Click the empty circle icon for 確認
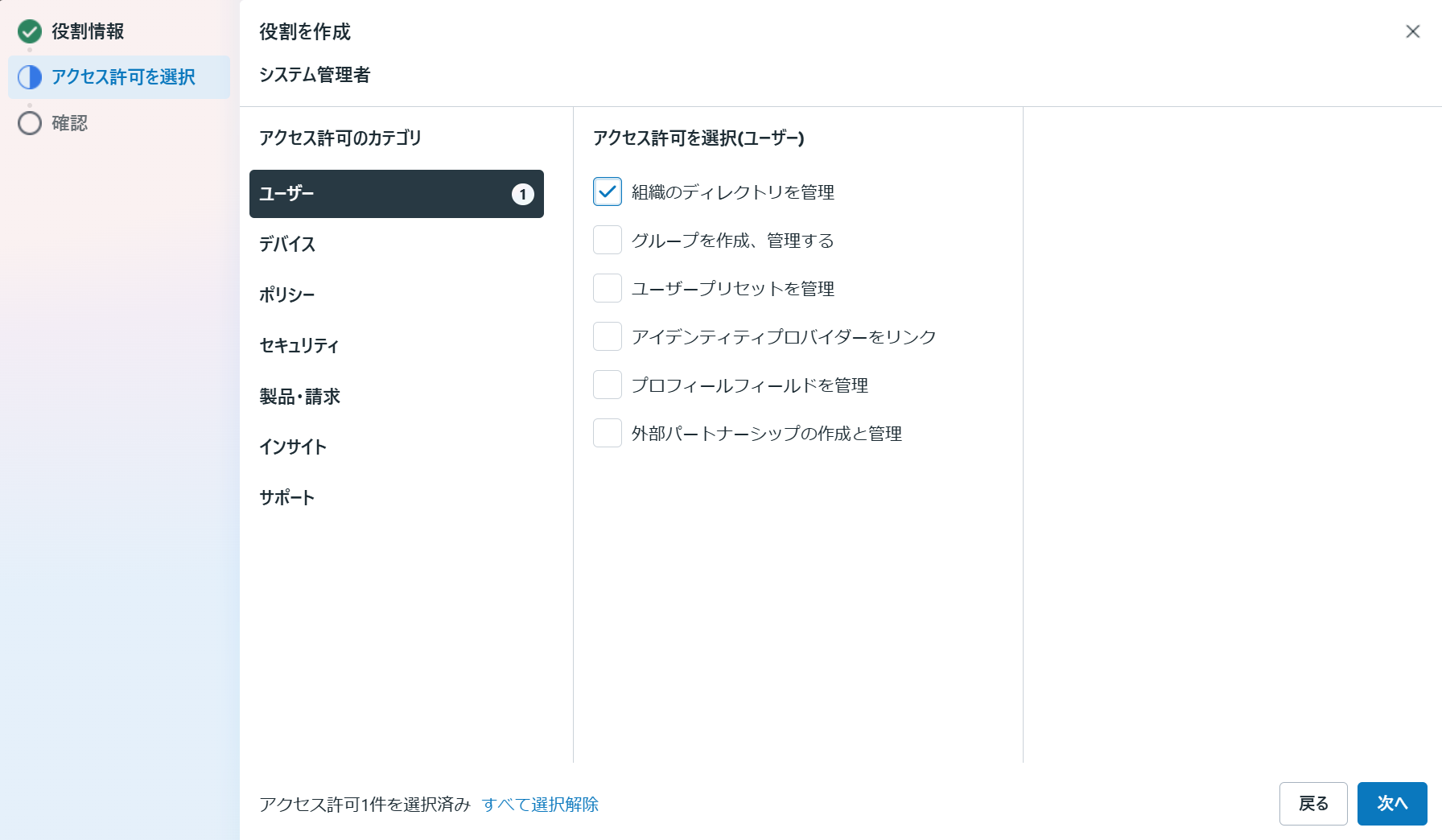 coord(30,123)
